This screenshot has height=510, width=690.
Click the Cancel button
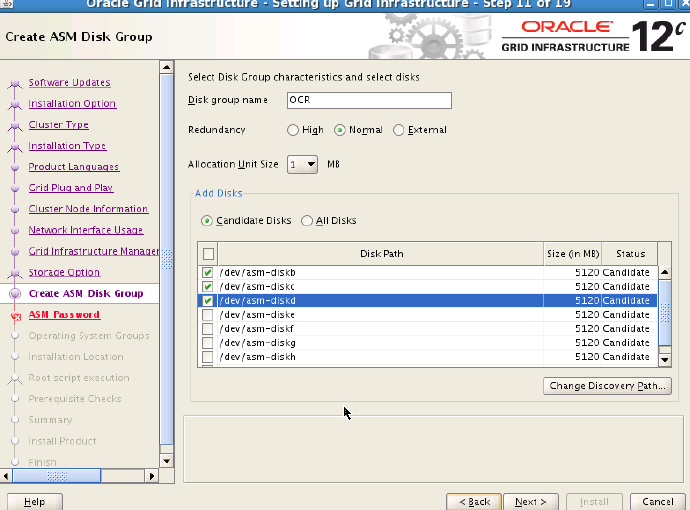657,502
